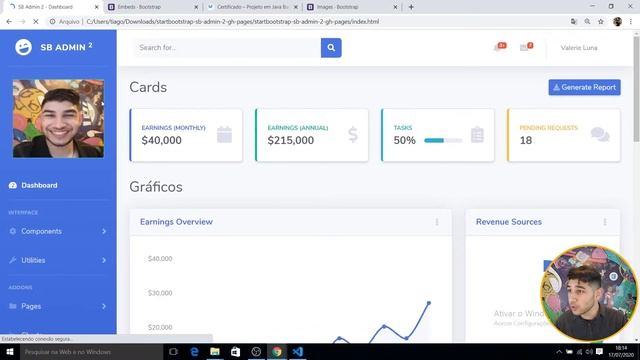Click the Dashboard speedometer icon in sidebar
The width and height of the screenshot is (640, 360).
pos(13,185)
